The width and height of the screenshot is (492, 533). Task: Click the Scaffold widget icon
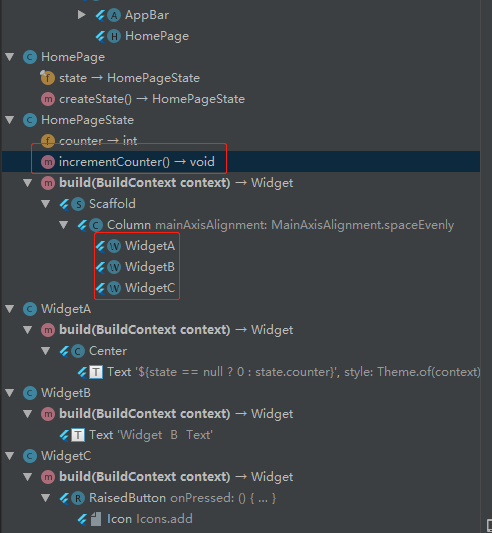click(78, 204)
